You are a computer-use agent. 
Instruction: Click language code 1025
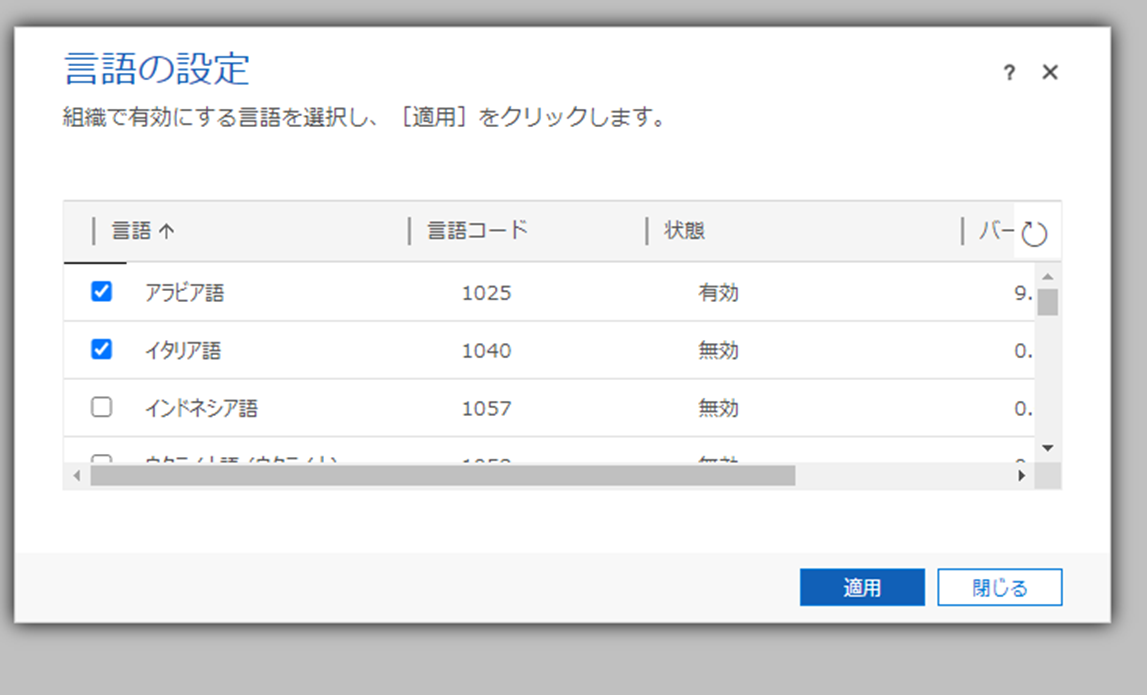point(486,293)
